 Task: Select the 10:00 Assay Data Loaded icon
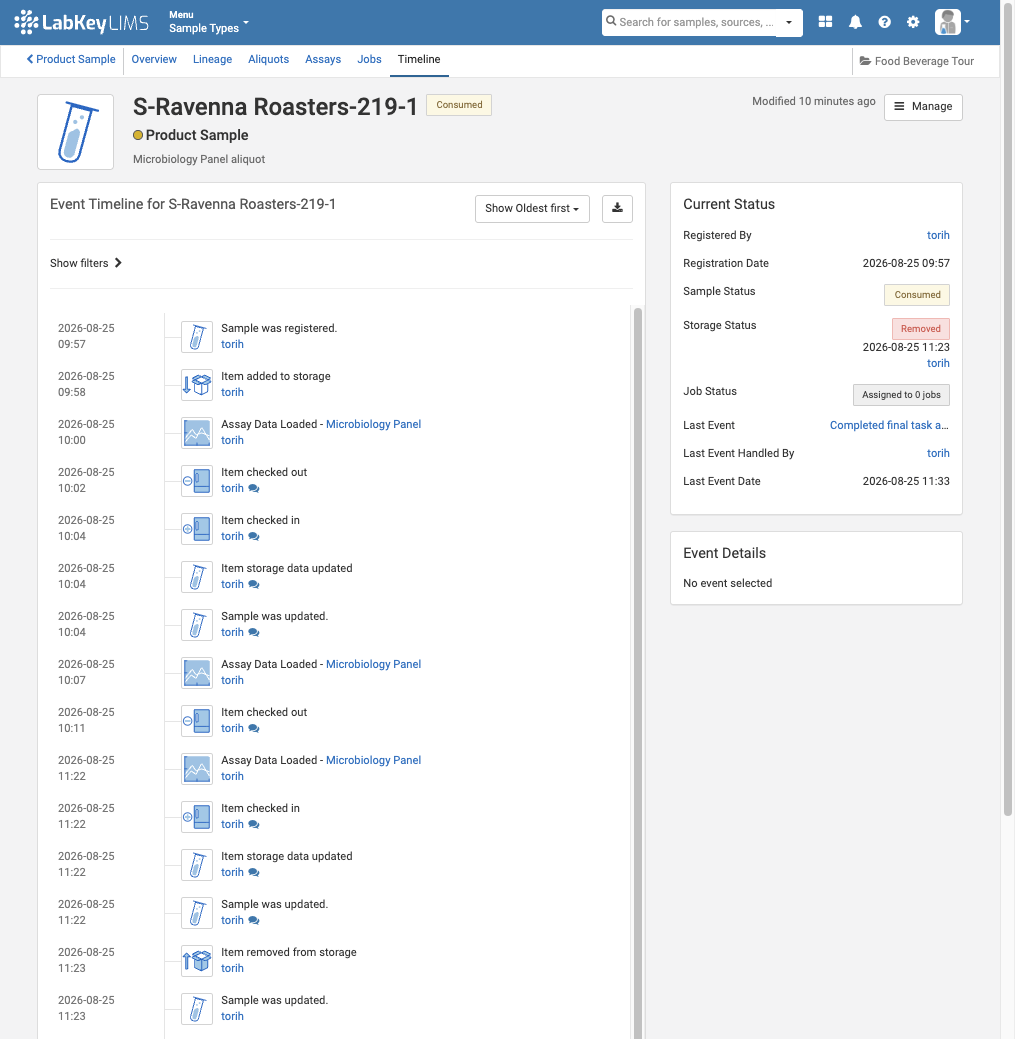pos(197,433)
